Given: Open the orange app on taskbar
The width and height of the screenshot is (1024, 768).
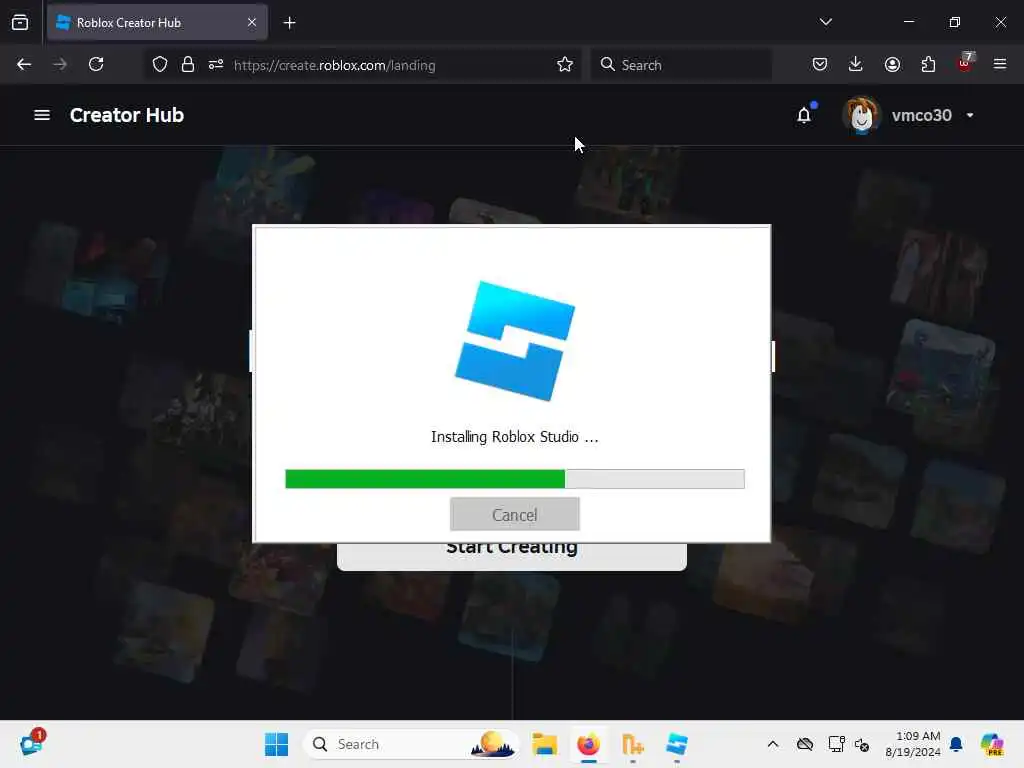Looking at the screenshot, I should (x=632, y=744).
